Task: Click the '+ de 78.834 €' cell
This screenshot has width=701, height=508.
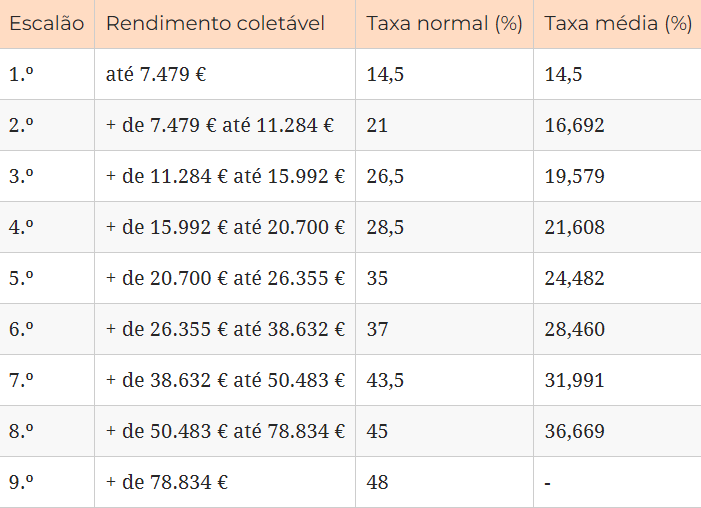Action: (x=167, y=482)
